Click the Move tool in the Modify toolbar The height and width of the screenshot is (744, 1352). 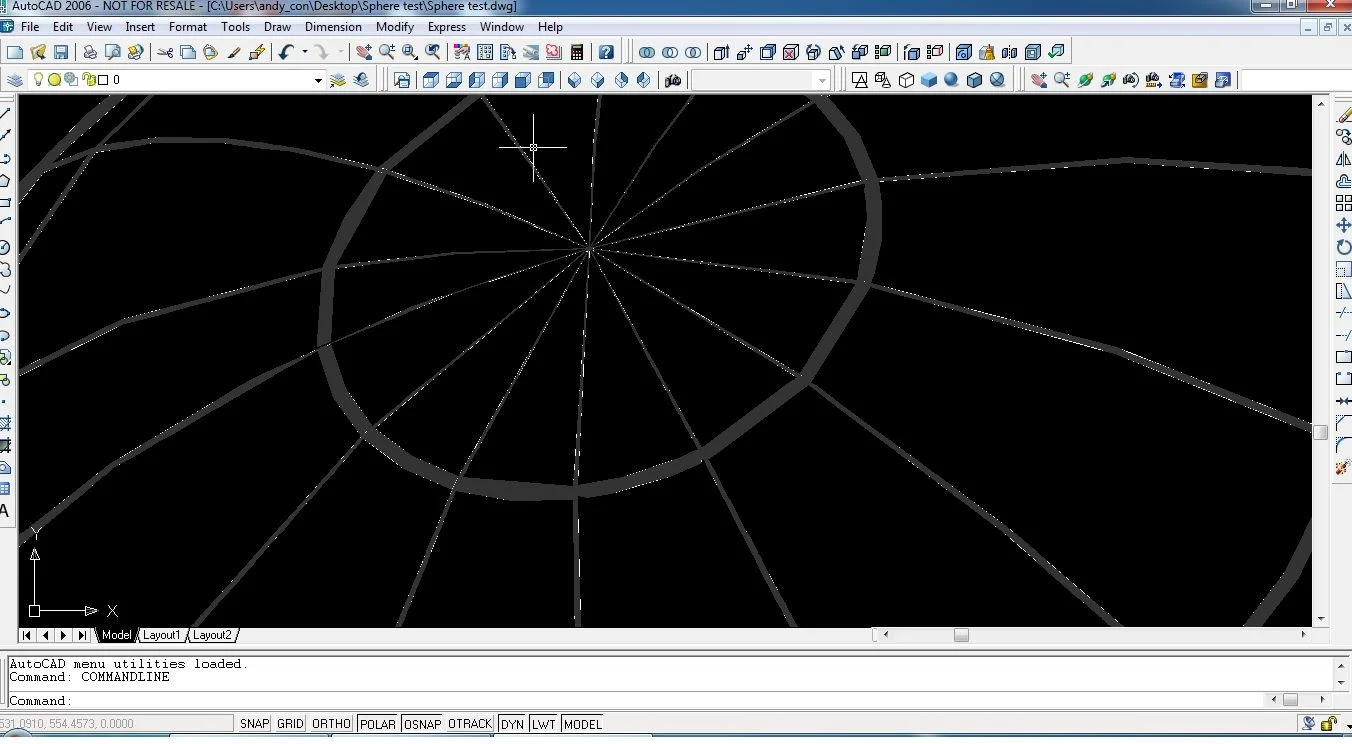1343,225
